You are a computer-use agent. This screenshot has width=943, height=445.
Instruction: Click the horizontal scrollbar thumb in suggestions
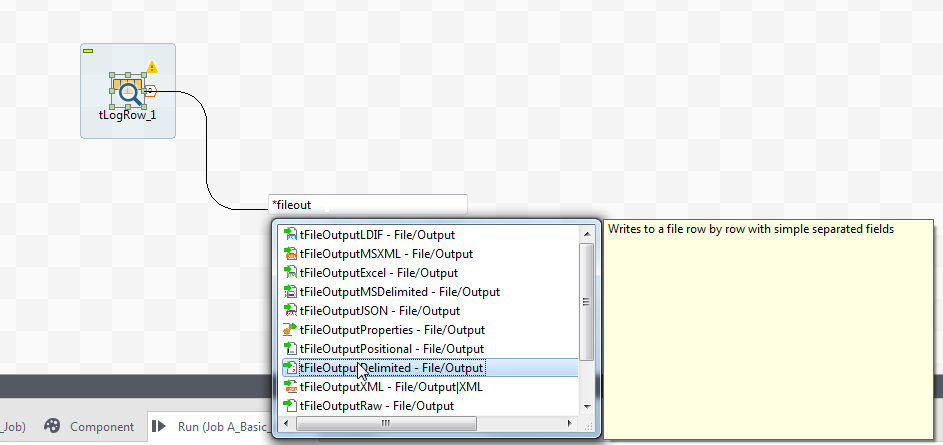click(x=385, y=423)
